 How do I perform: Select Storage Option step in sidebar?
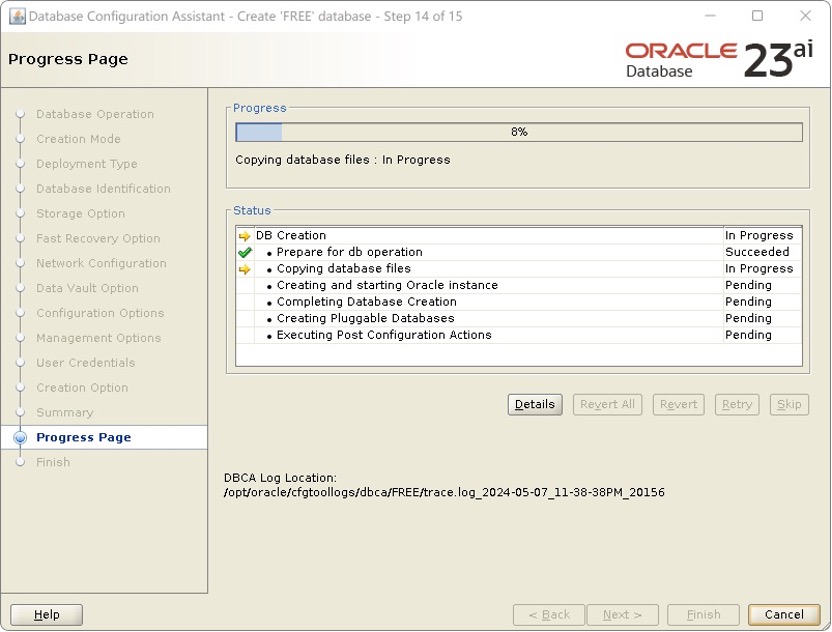81,214
